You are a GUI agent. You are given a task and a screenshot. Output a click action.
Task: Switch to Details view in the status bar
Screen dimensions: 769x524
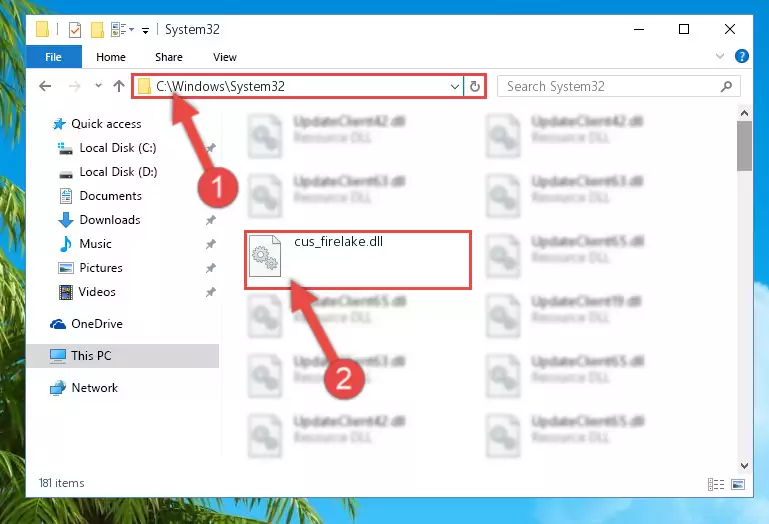716,484
